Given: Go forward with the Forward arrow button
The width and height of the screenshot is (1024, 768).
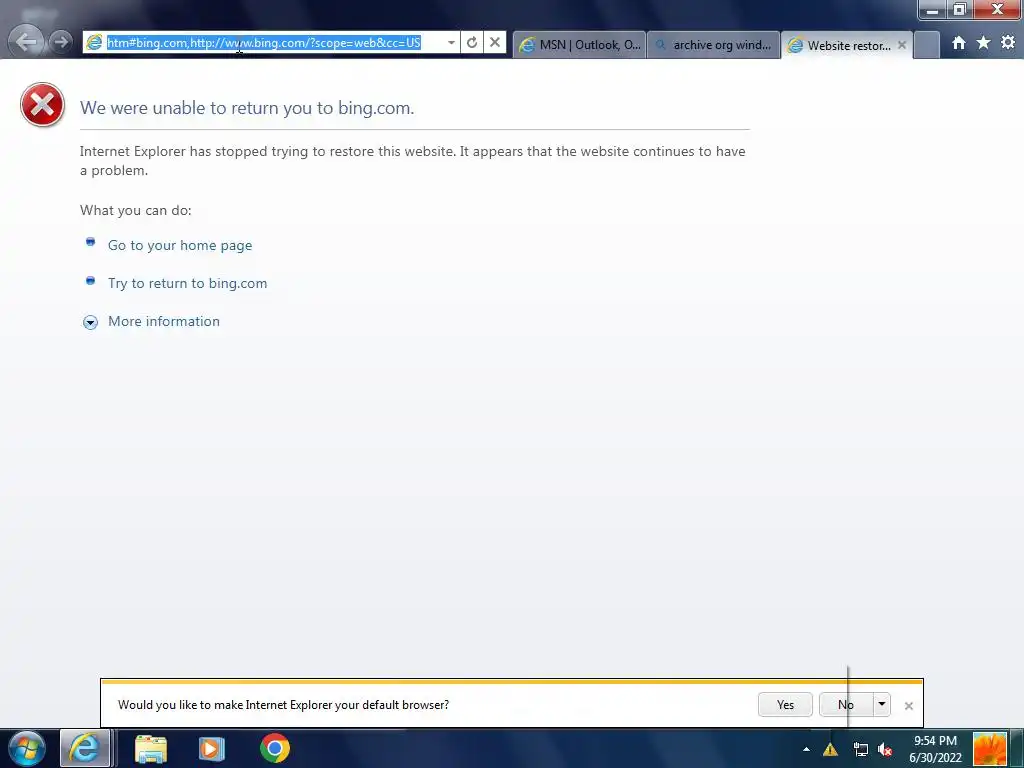Looking at the screenshot, I should click(x=61, y=42).
